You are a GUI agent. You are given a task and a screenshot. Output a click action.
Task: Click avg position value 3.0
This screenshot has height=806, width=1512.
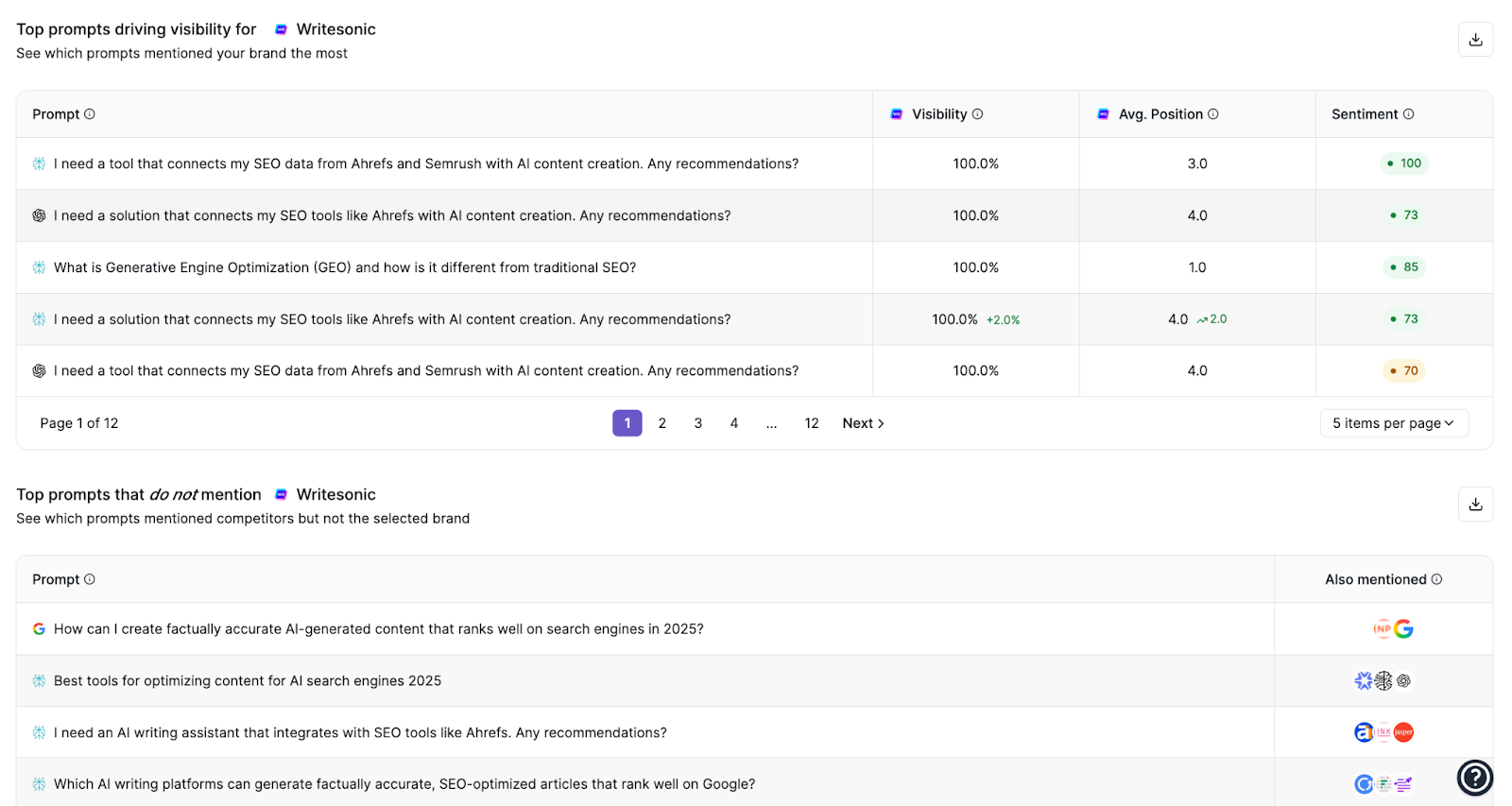pyautogui.click(x=1197, y=163)
